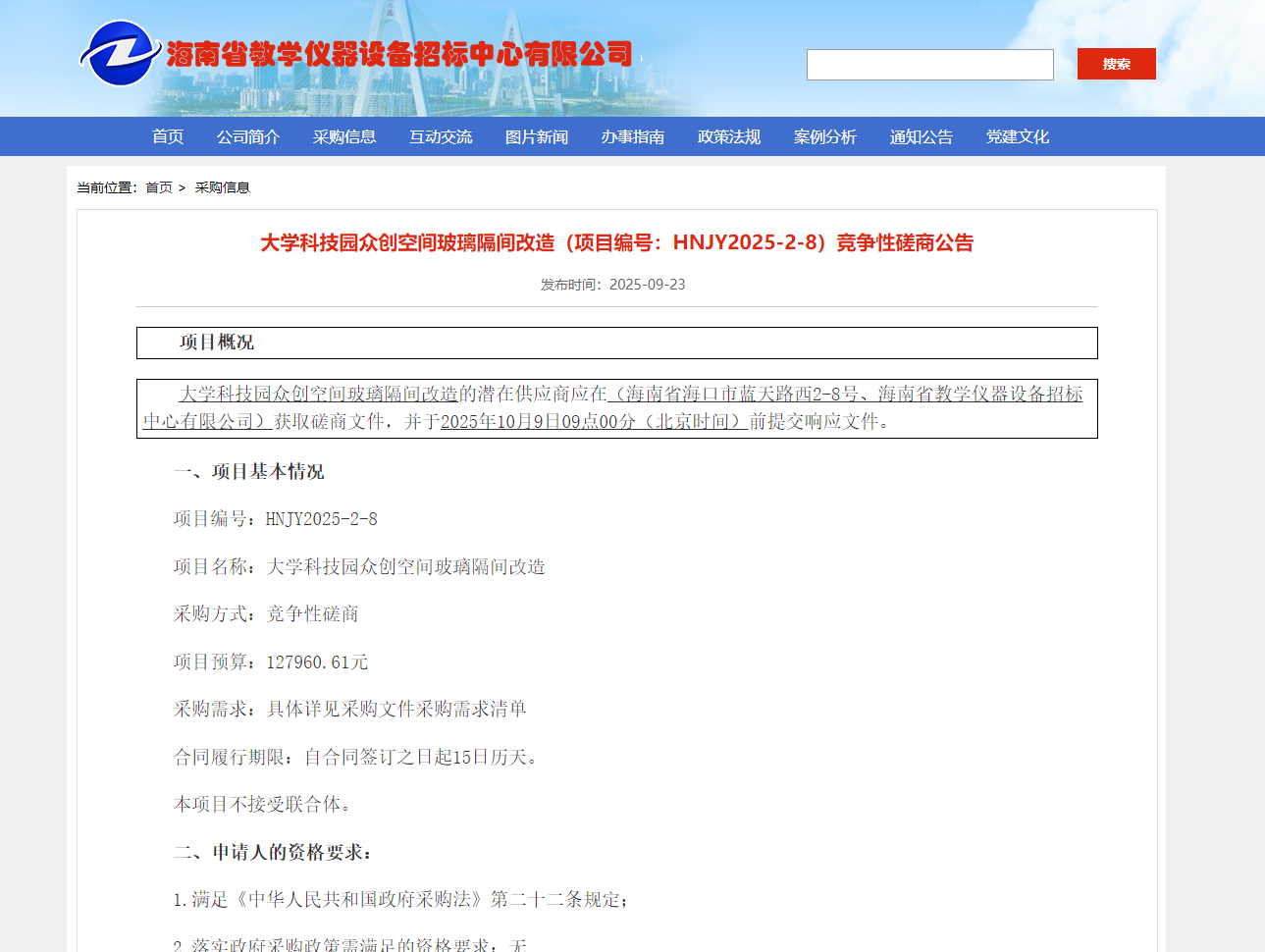Select 采购信息 in the navigation bar
Image resolution: width=1265 pixels, height=952 pixels.
(344, 136)
